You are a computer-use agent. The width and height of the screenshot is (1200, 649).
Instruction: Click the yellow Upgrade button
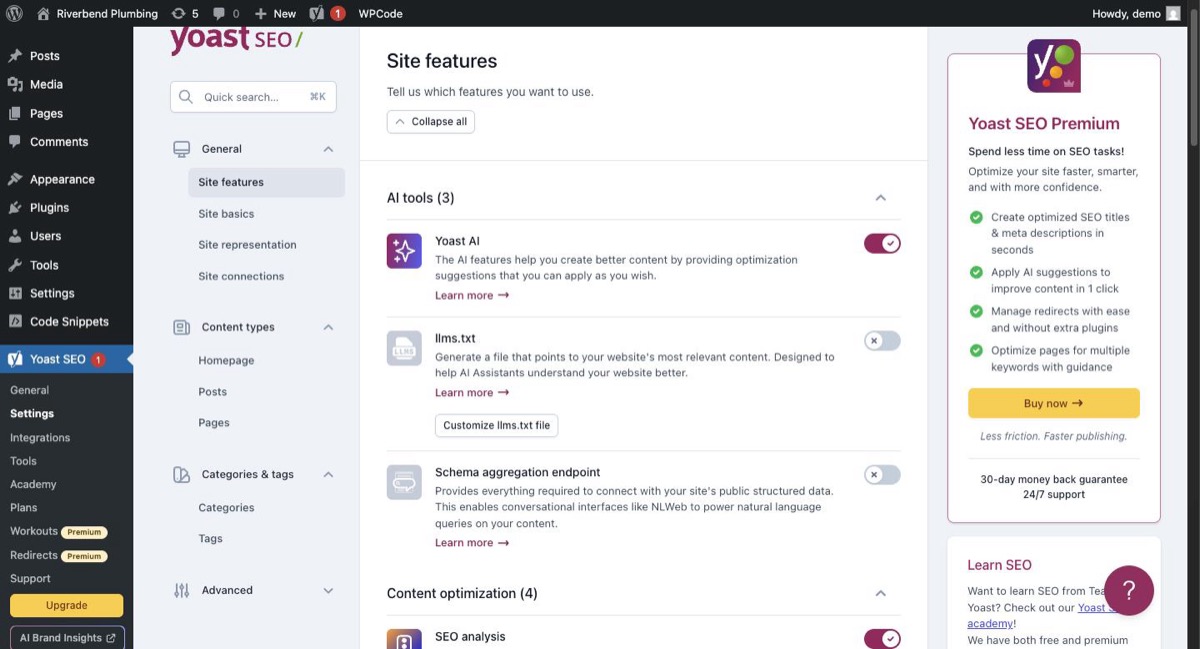67,605
